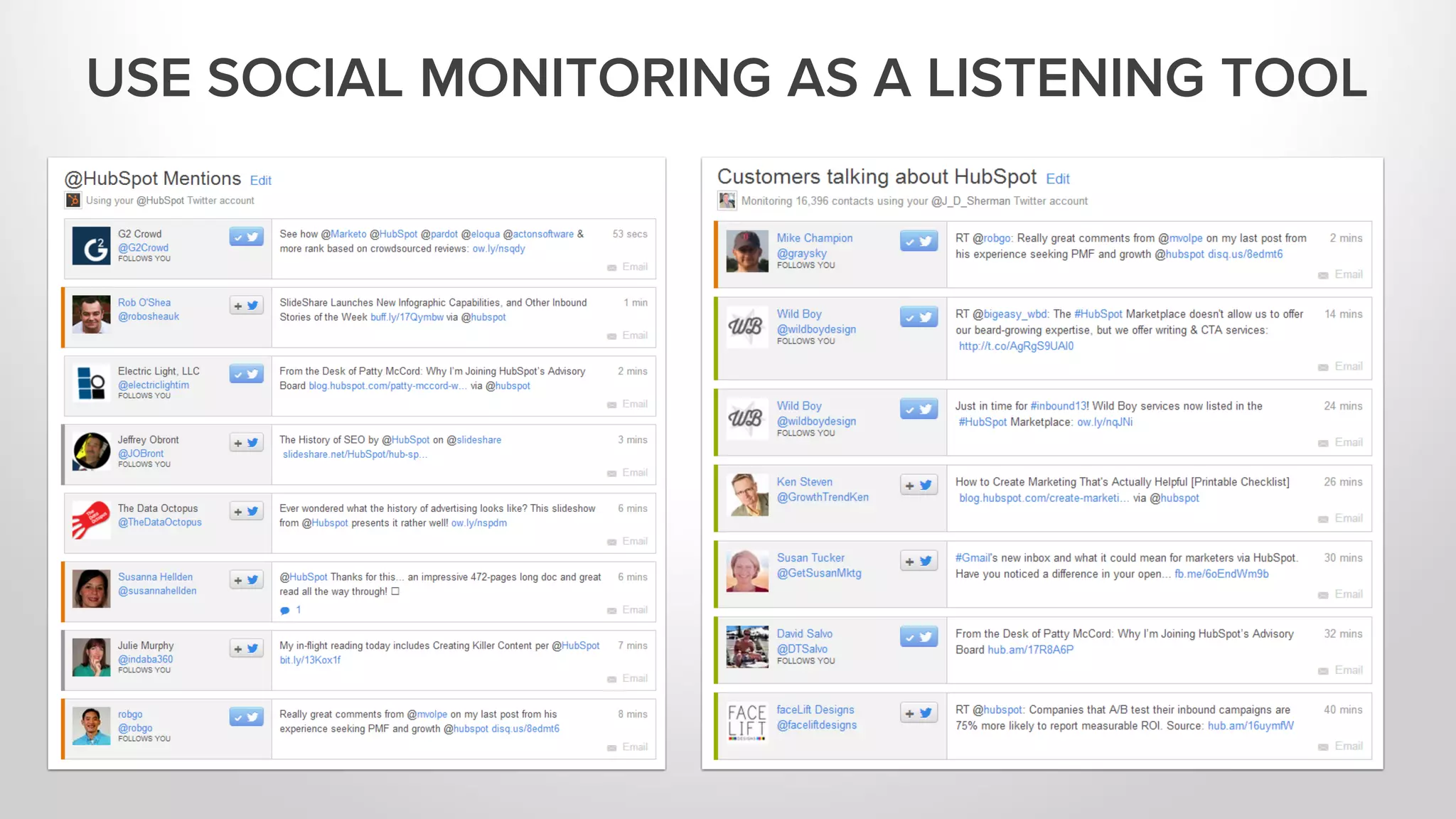Screen dimensions: 1456x819
Task: Follow Susan Tucker on Twitter
Action: coord(919,561)
